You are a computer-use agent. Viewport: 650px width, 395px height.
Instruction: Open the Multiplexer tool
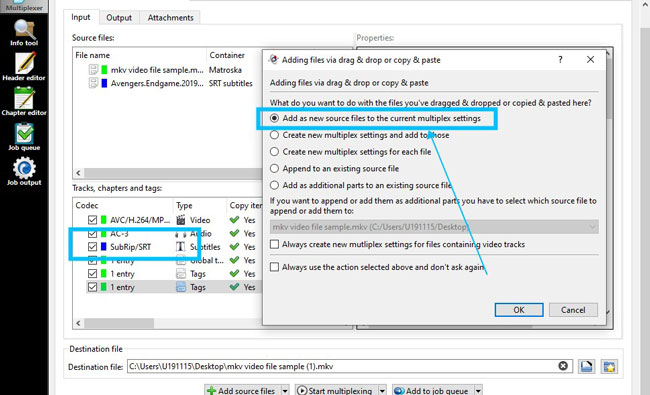tap(24, 6)
